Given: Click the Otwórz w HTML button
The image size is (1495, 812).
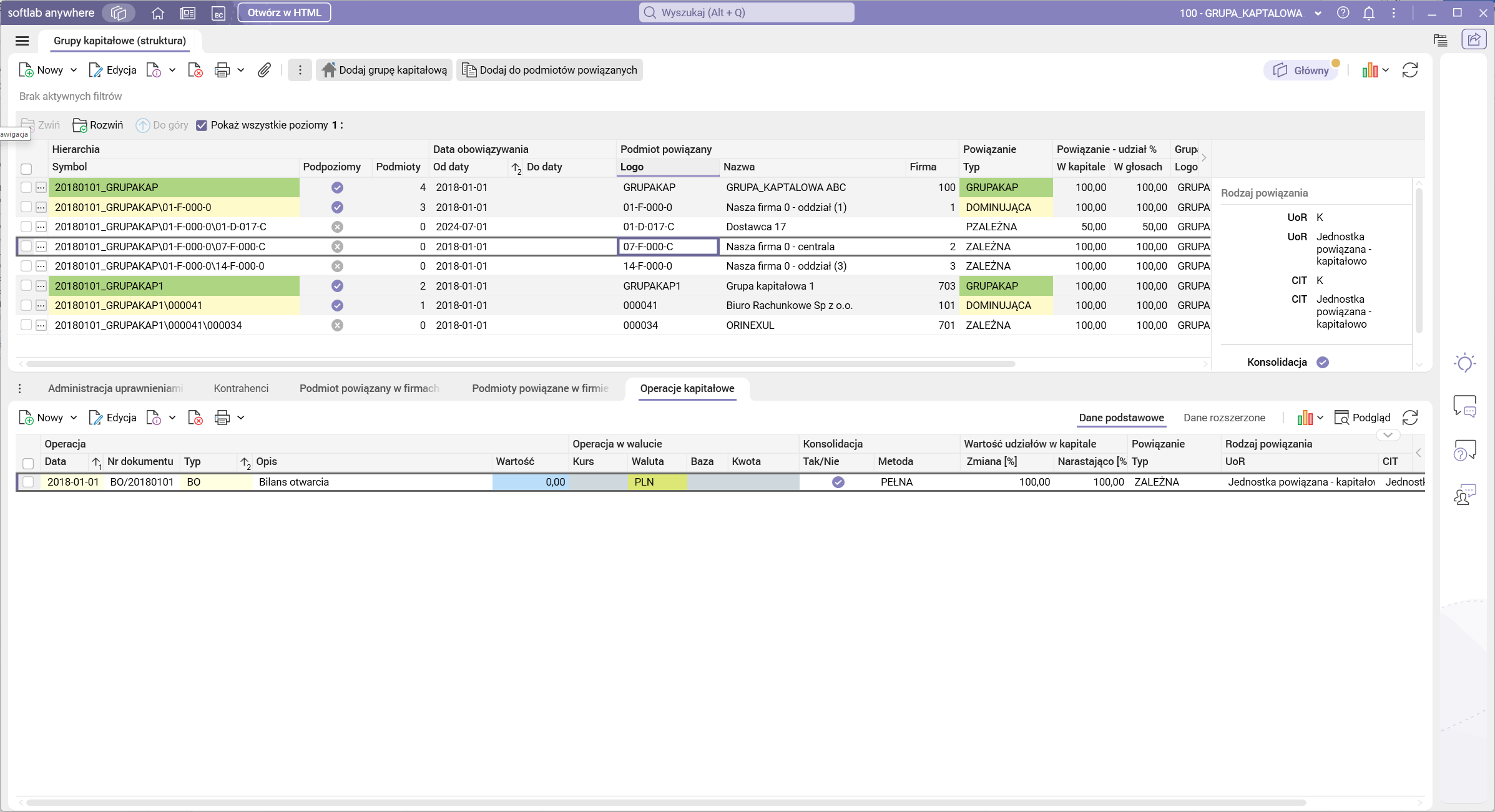Looking at the screenshot, I should 284,12.
